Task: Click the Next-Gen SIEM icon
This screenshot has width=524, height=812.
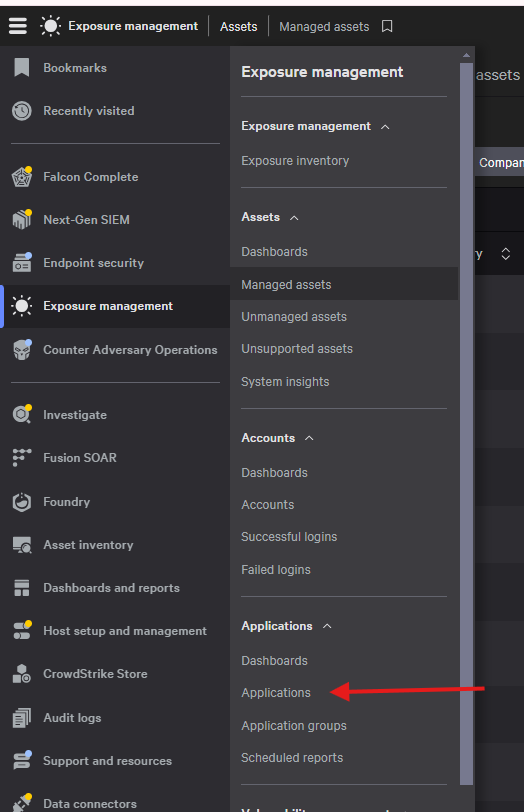Action: [x=22, y=220]
